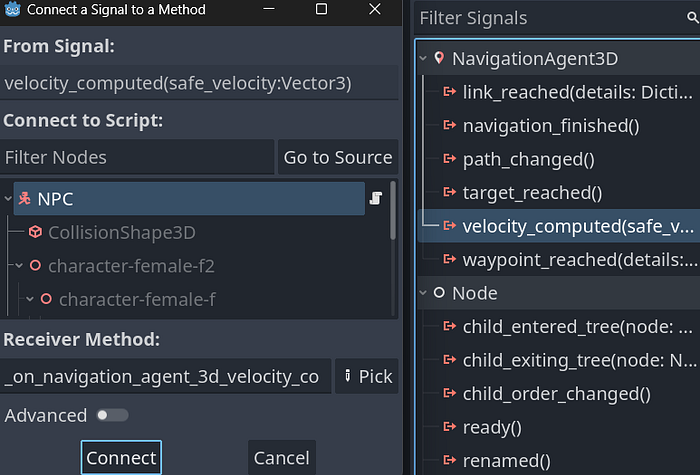Click the character-female-f2 node icon
This screenshot has height=475, width=700.
(x=35, y=266)
